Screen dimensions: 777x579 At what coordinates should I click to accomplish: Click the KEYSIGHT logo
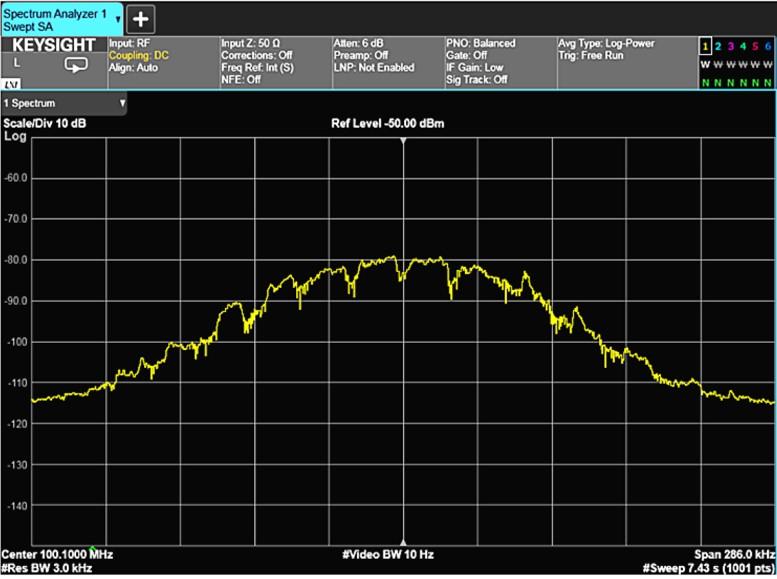click(54, 45)
